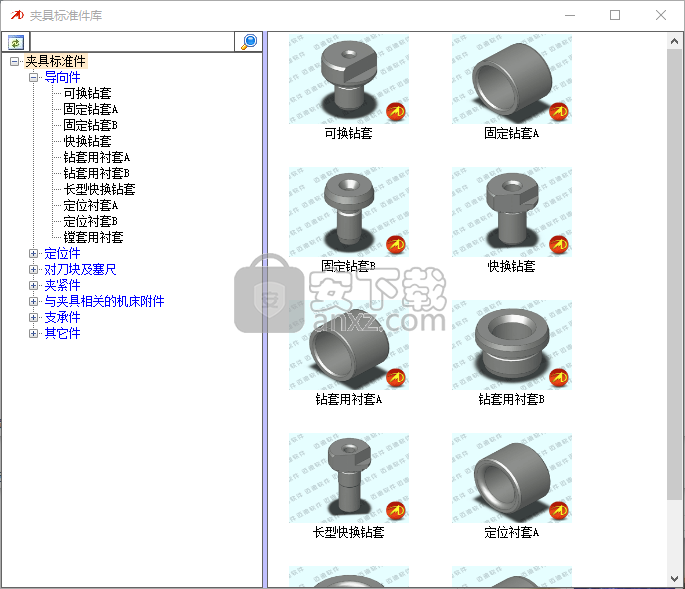Expand the 对刀块及塞尺 branch
Screen dimensions: 685x589
(x=33, y=270)
